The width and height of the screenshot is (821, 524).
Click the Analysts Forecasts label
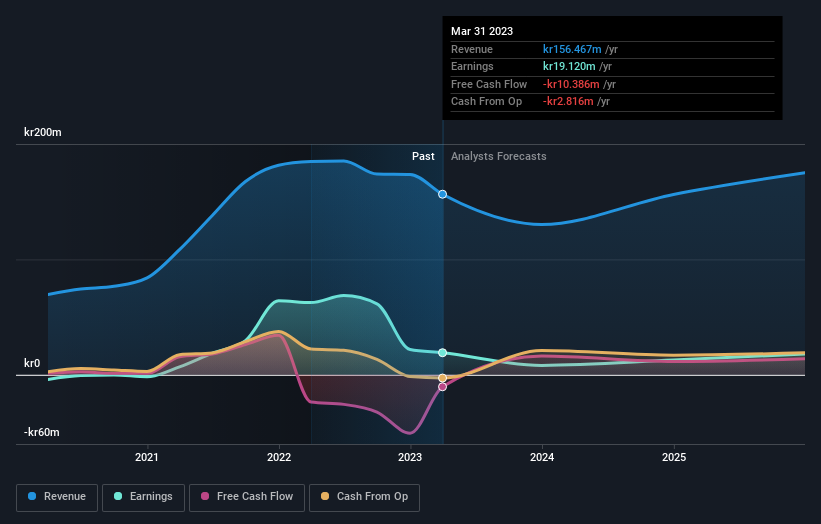(498, 157)
